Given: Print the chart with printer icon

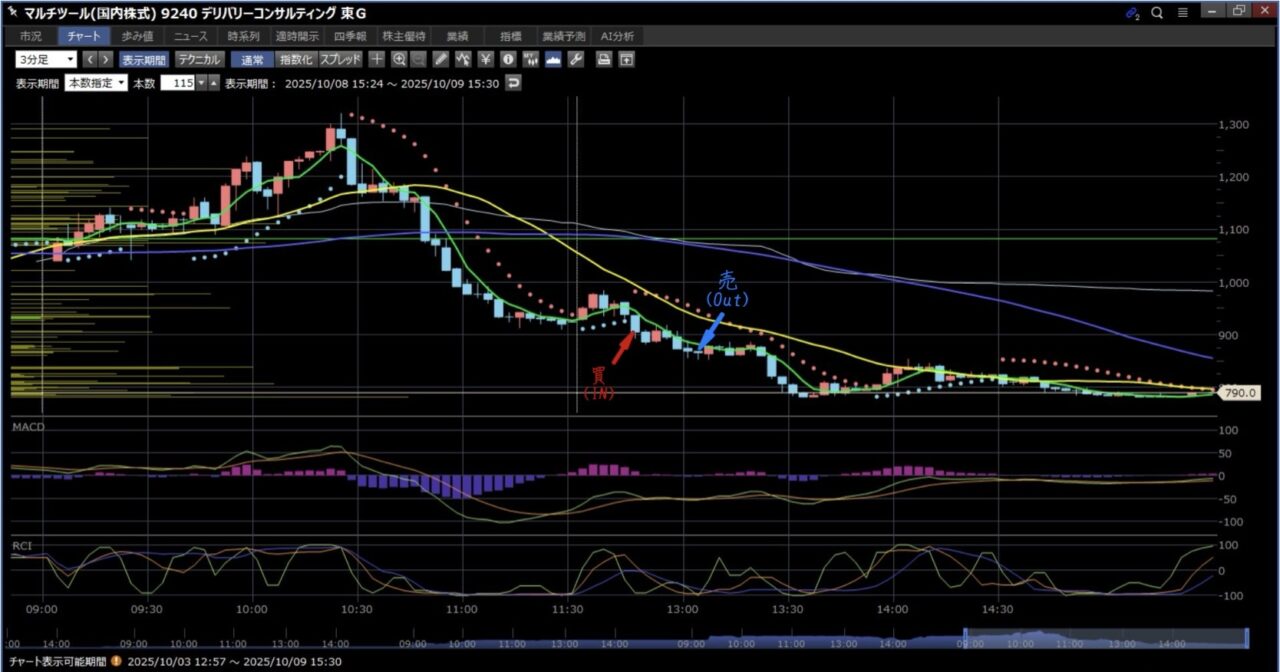Looking at the screenshot, I should pos(604,59).
